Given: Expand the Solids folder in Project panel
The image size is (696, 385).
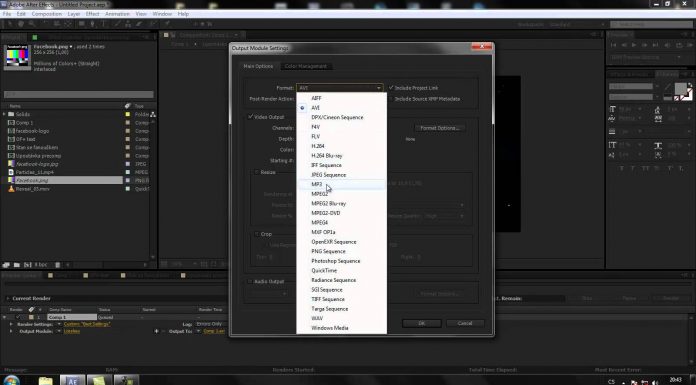Looking at the screenshot, I should [x=4, y=114].
